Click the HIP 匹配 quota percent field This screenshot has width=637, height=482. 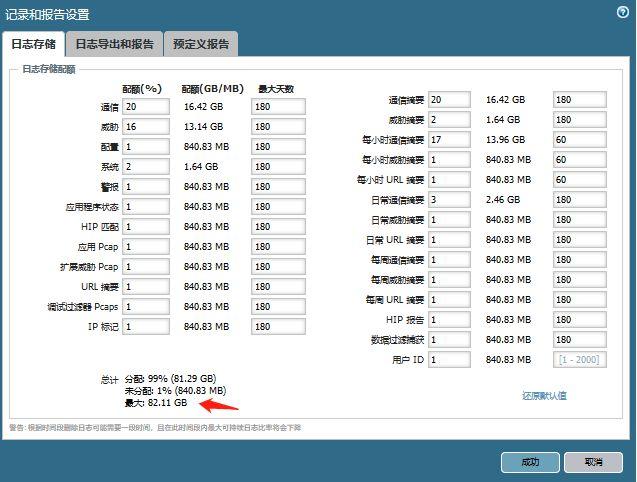click(x=148, y=226)
